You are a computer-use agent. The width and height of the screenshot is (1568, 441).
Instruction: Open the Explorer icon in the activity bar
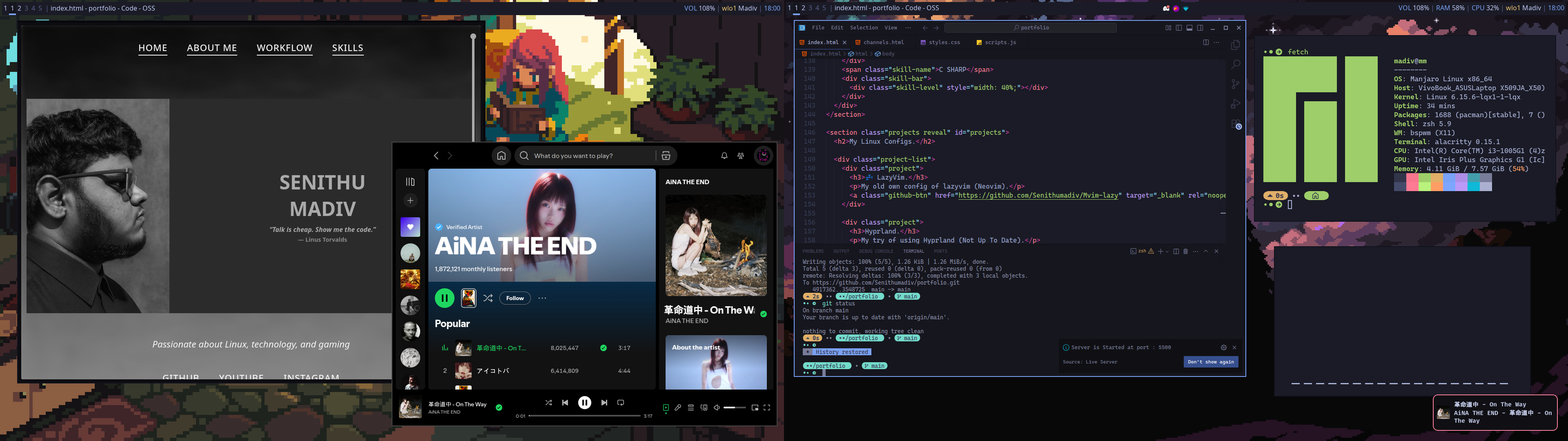tap(1235, 45)
